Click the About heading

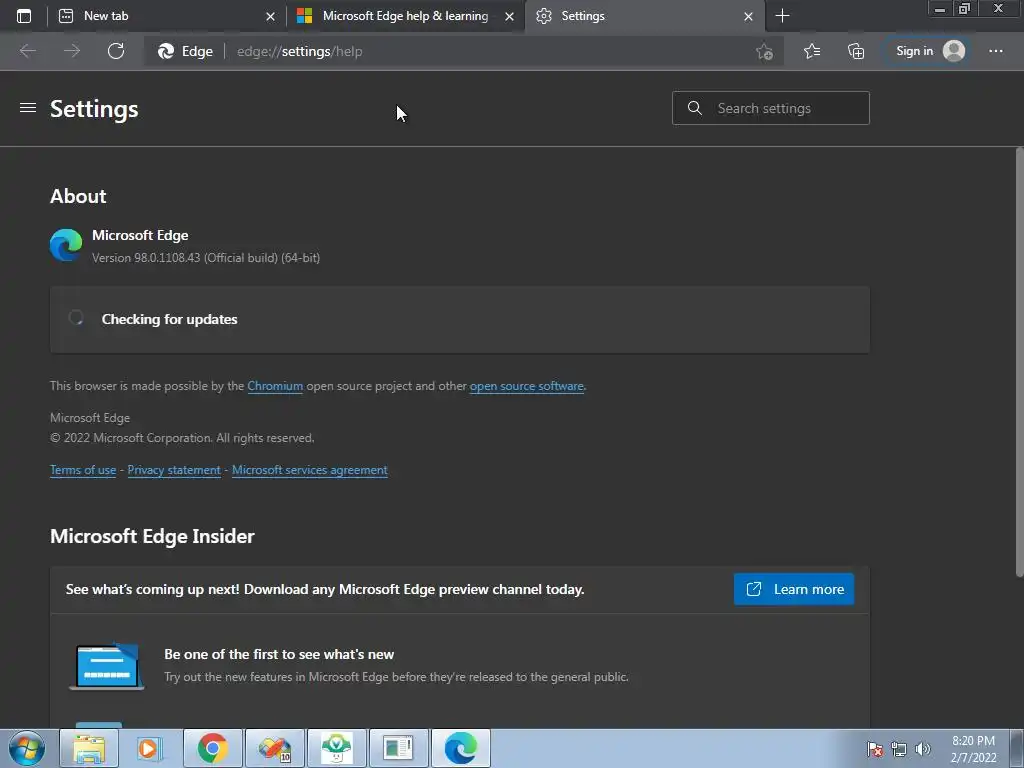[78, 196]
